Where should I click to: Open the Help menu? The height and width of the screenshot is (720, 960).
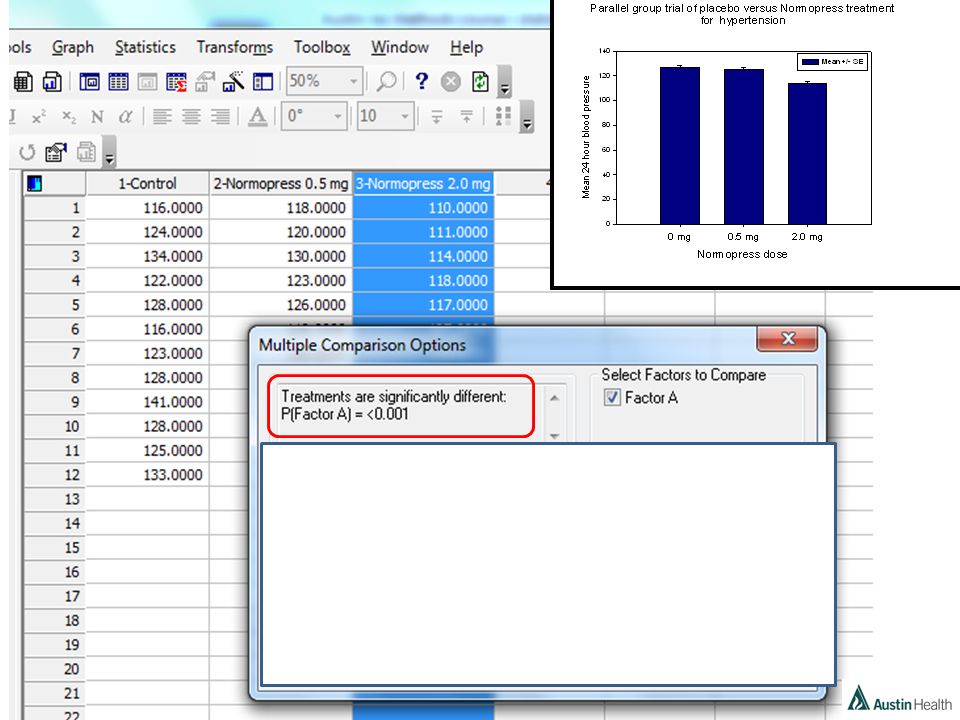(x=467, y=47)
